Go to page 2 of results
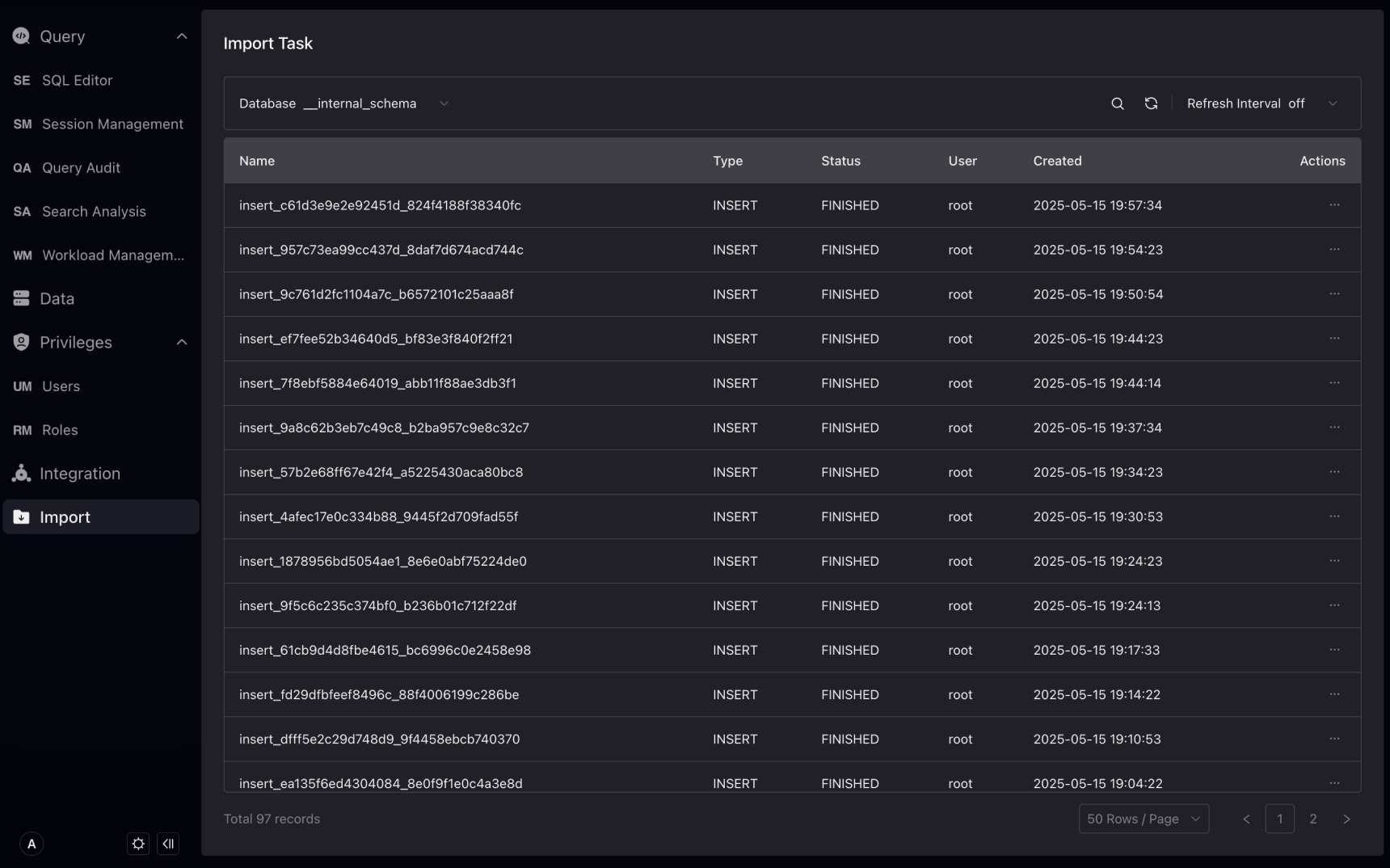This screenshot has width=1390, height=868. [x=1313, y=819]
